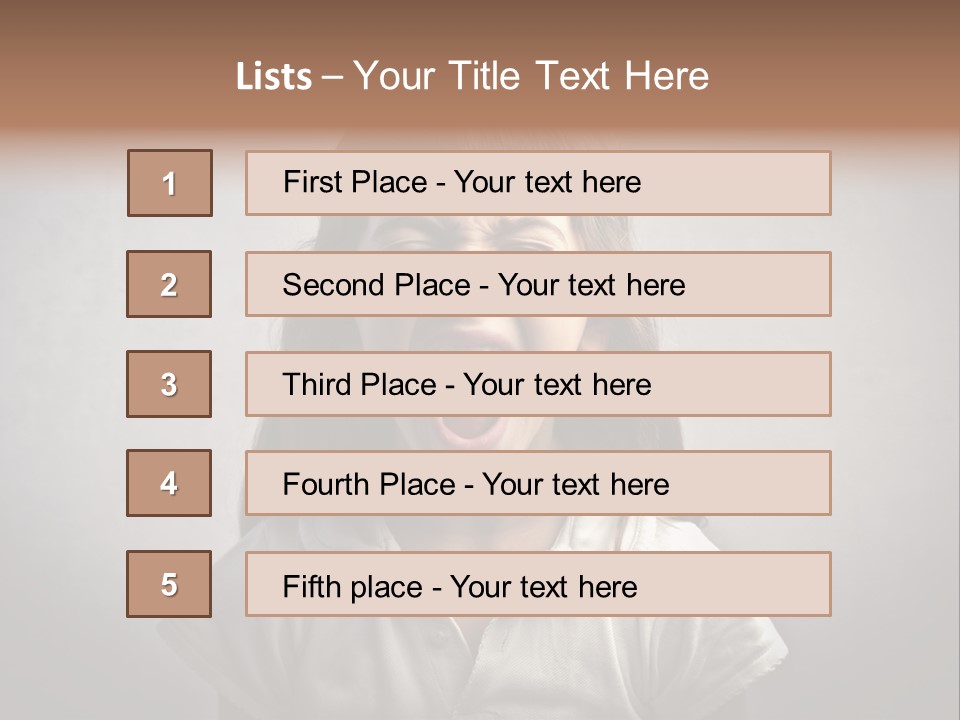Pick the number 4 square

169,483
